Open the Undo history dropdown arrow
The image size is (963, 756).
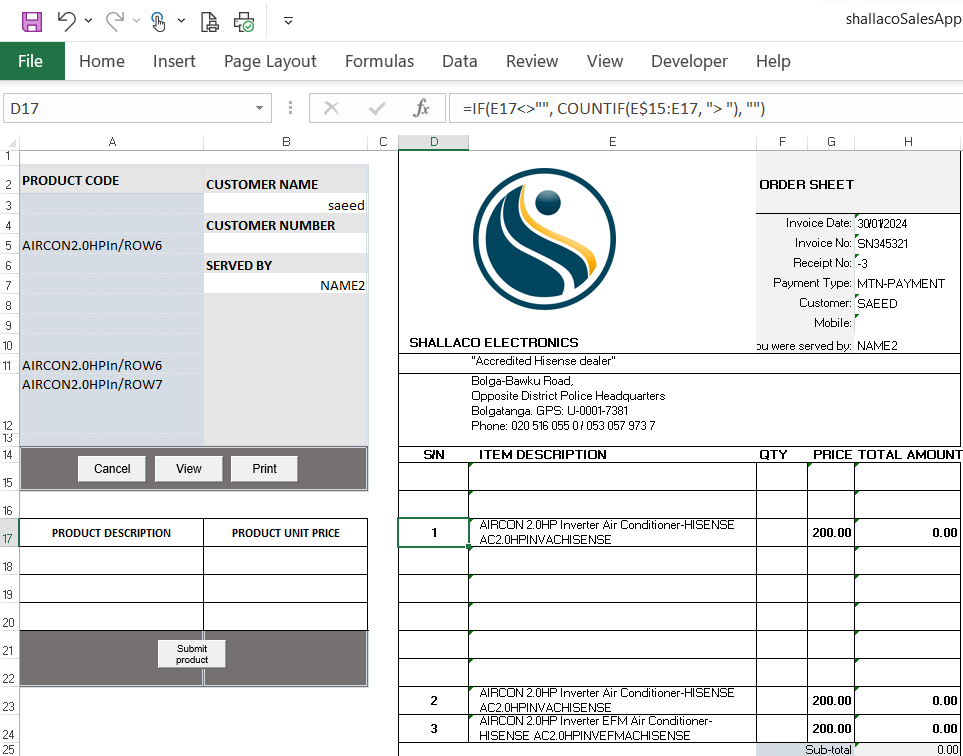(88, 21)
